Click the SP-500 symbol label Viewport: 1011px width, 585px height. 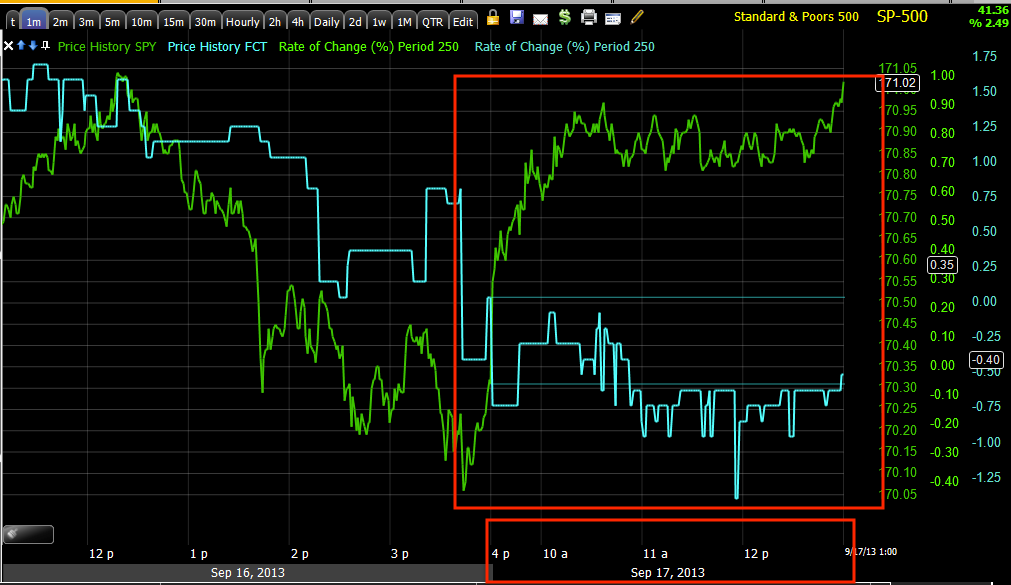click(x=902, y=16)
